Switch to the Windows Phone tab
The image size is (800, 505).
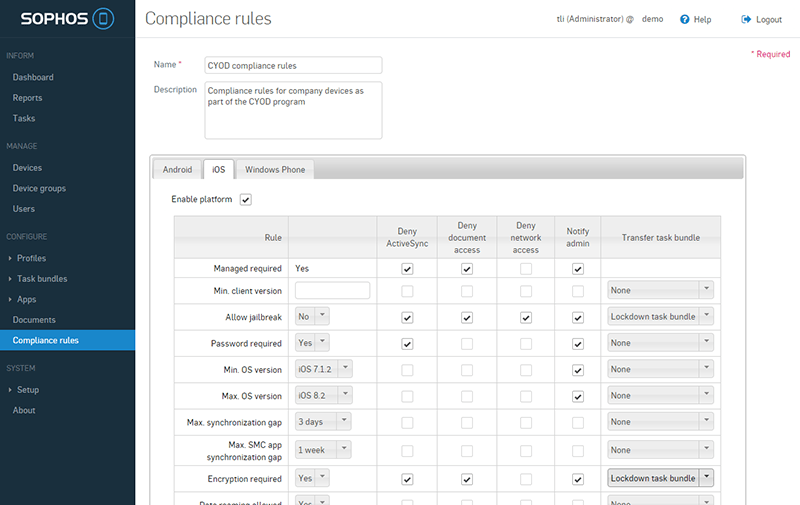pyautogui.click(x=275, y=170)
